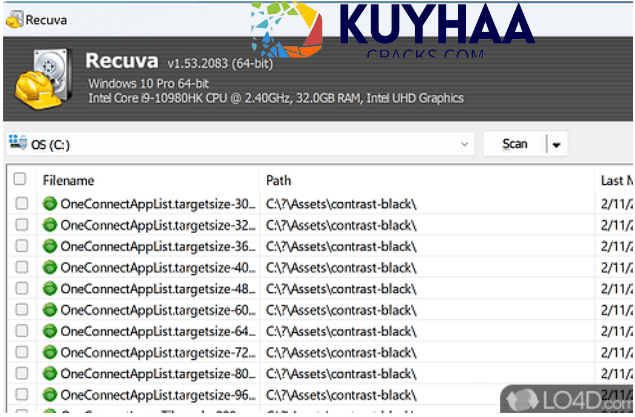Check the box for targetsize-60 file
Screen dimensions: 635x417
(x=22, y=309)
